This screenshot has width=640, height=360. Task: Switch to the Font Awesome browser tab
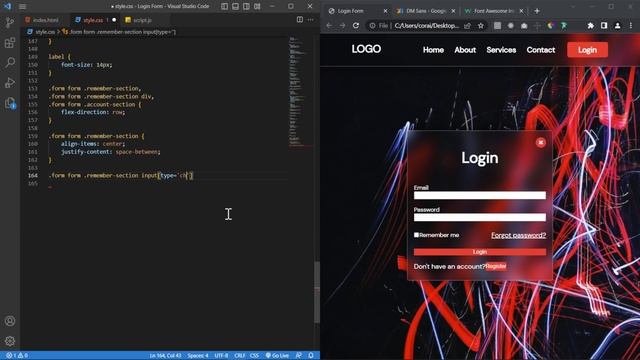[494, 11]
